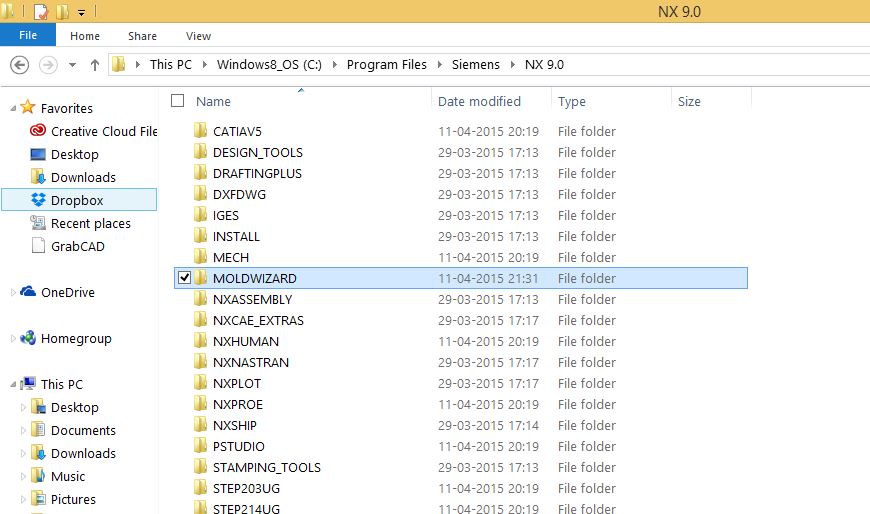Select the DESIGN_TOOLS folder icon
This screenshot has width=870, height=514.
200,152
